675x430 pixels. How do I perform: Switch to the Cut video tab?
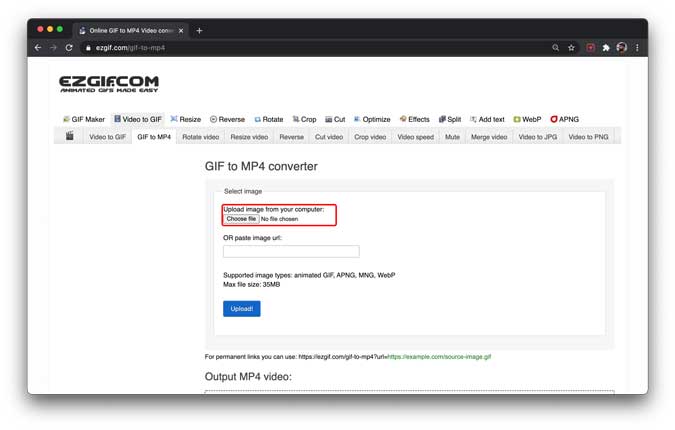(329, 137)
